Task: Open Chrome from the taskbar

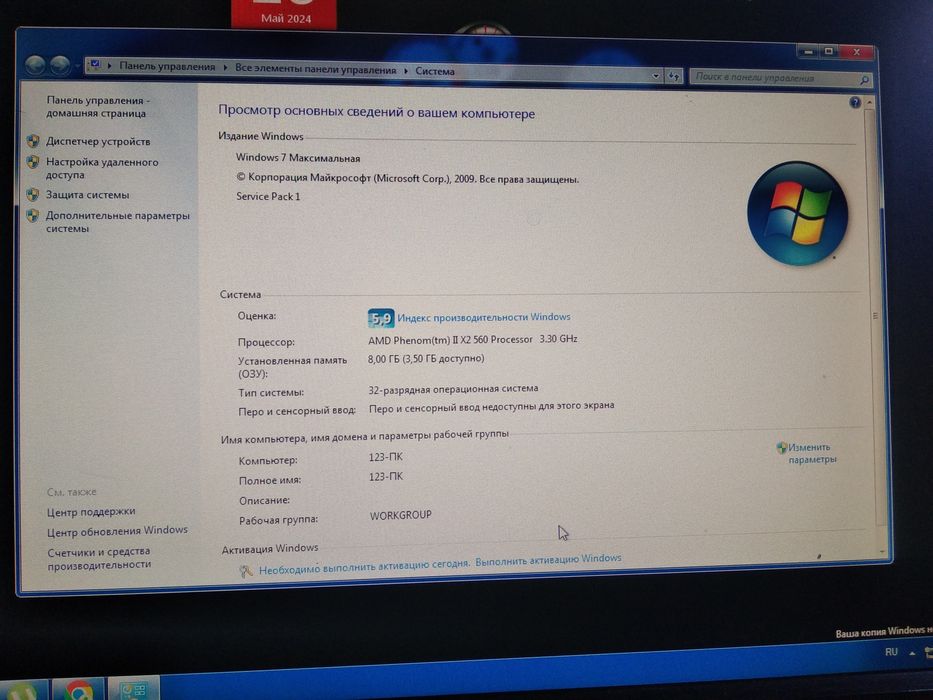Action: [79, 690]
